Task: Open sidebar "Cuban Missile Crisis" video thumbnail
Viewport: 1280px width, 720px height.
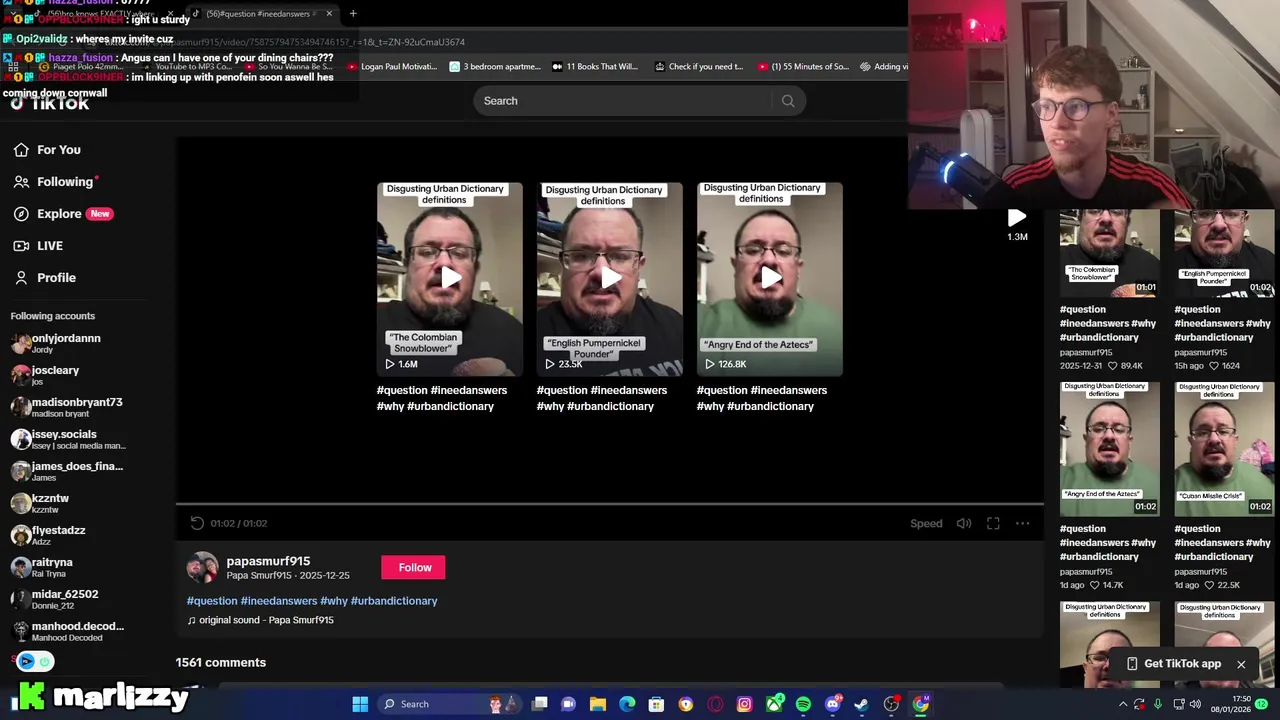Action: click(x=1224, y=449)
